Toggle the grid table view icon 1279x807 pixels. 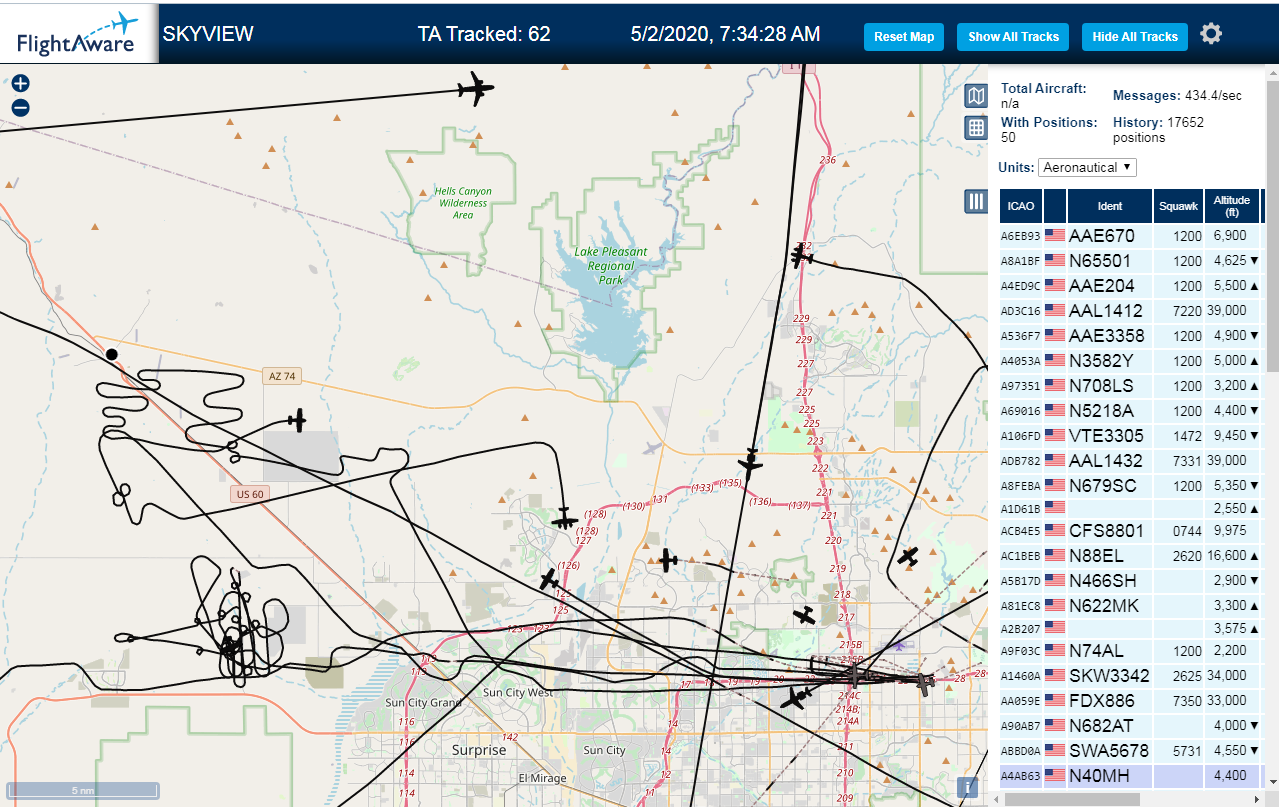pos(976,128)
